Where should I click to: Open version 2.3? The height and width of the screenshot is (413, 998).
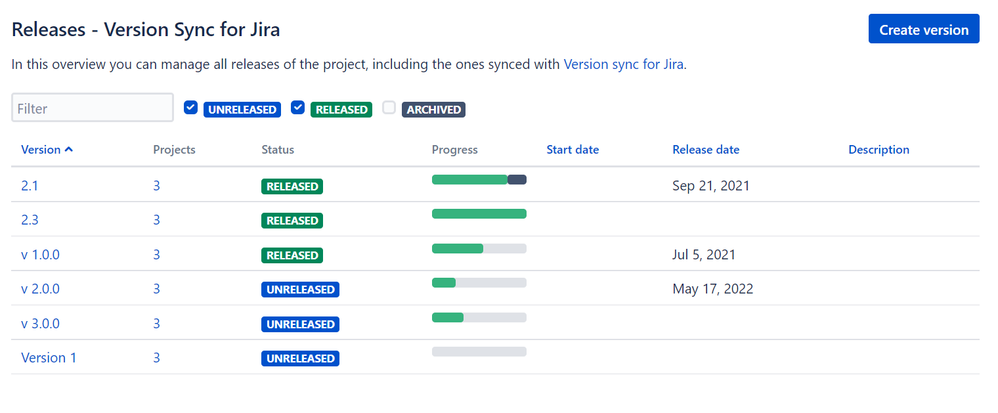click(x=30, y=220)
